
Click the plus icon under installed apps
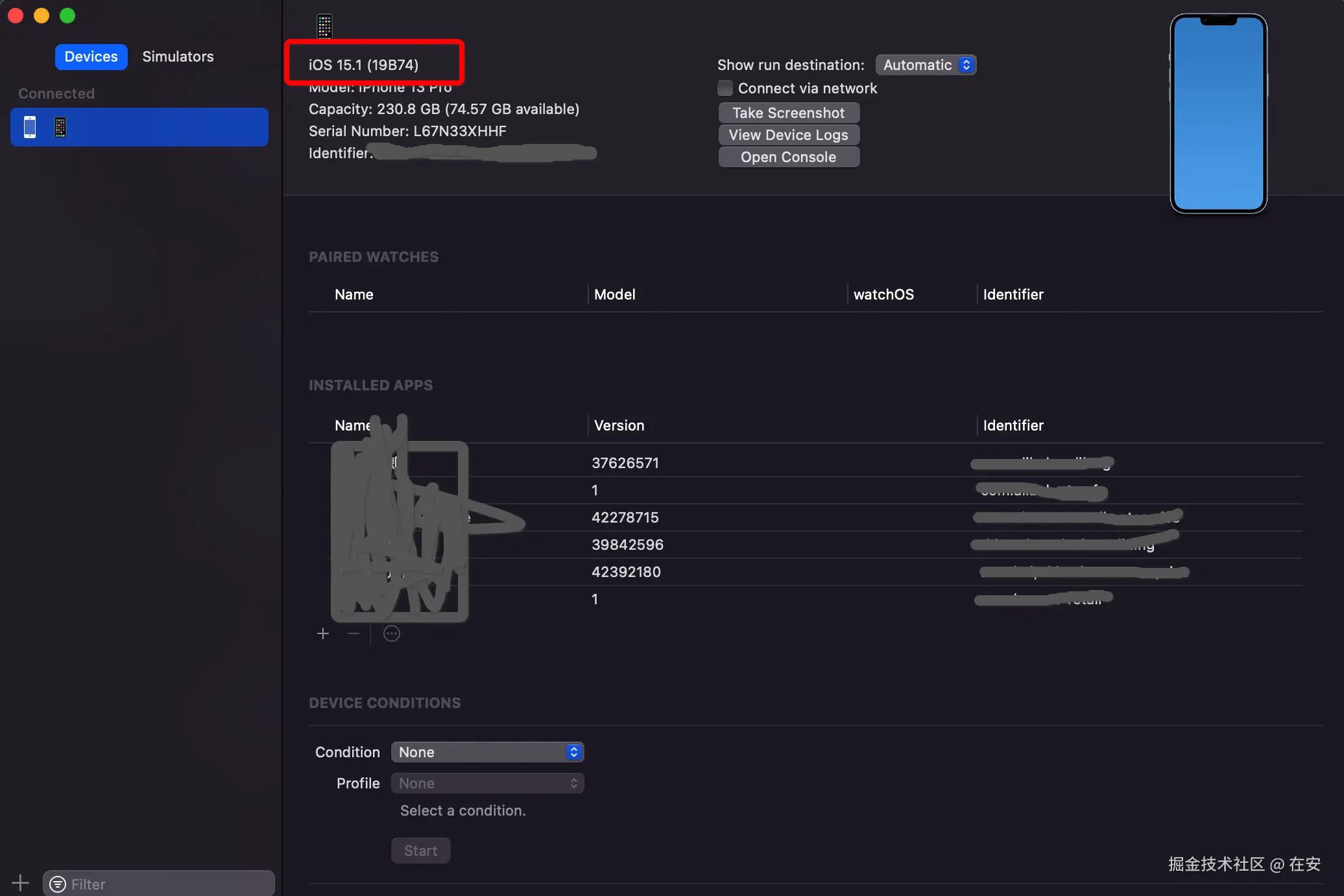point(323,633)
